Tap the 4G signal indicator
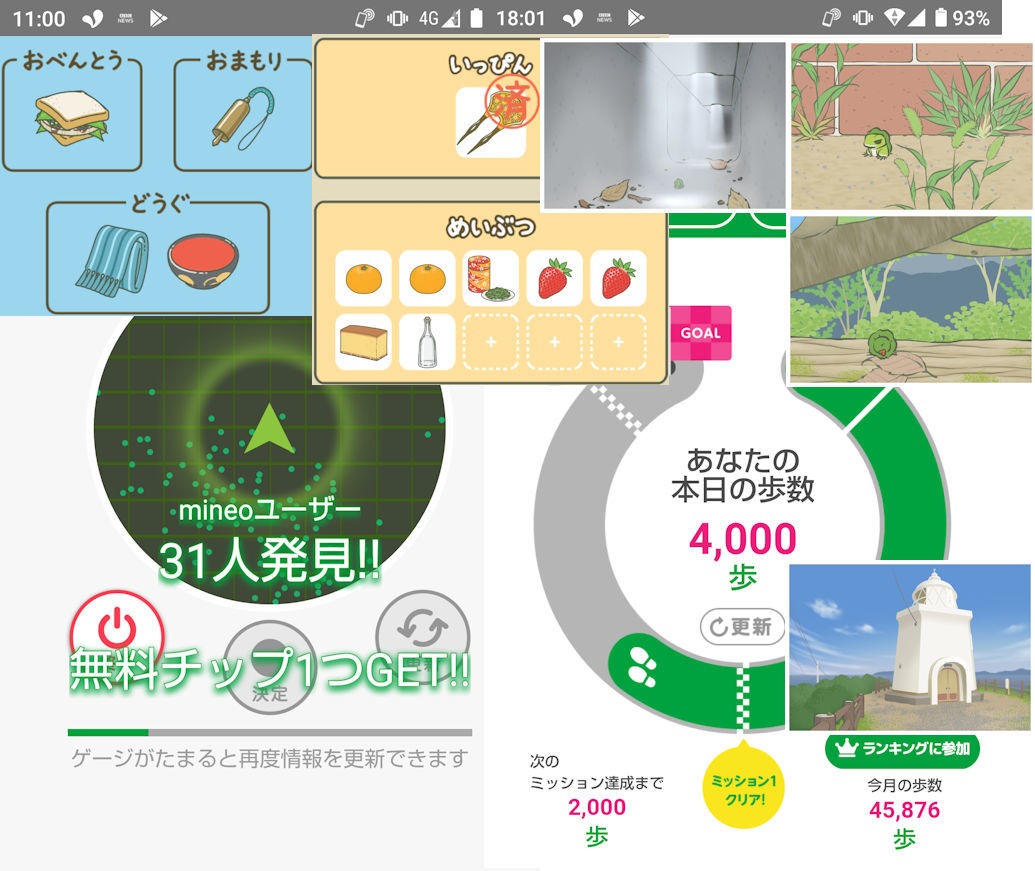Screen dimensions: 1035x871 [439, 18]
